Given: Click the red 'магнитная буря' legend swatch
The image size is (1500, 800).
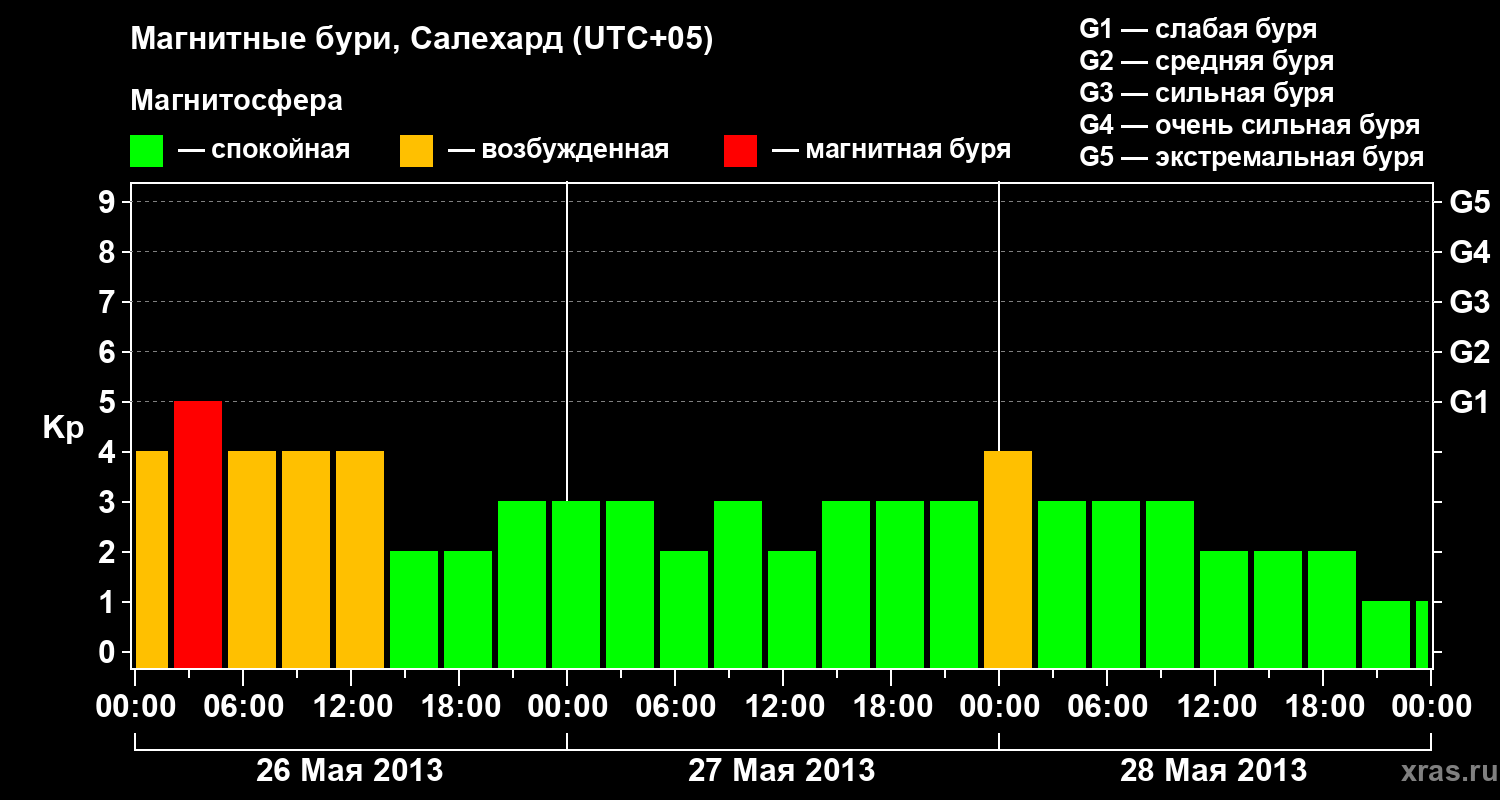Looking at the screenshot, I should coord(740,151).
